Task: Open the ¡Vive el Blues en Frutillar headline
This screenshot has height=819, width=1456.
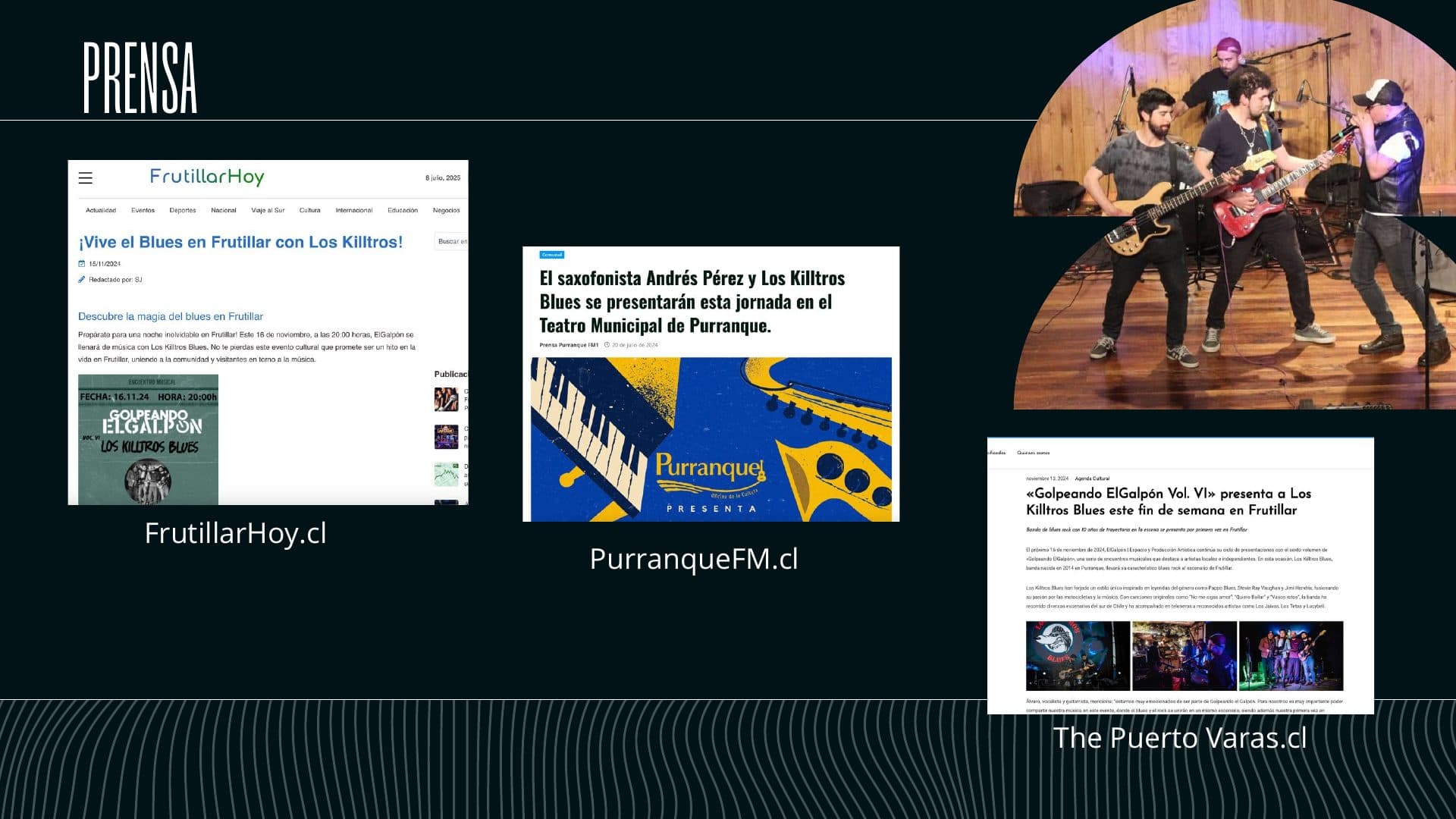Action: (x=240, y=243)
